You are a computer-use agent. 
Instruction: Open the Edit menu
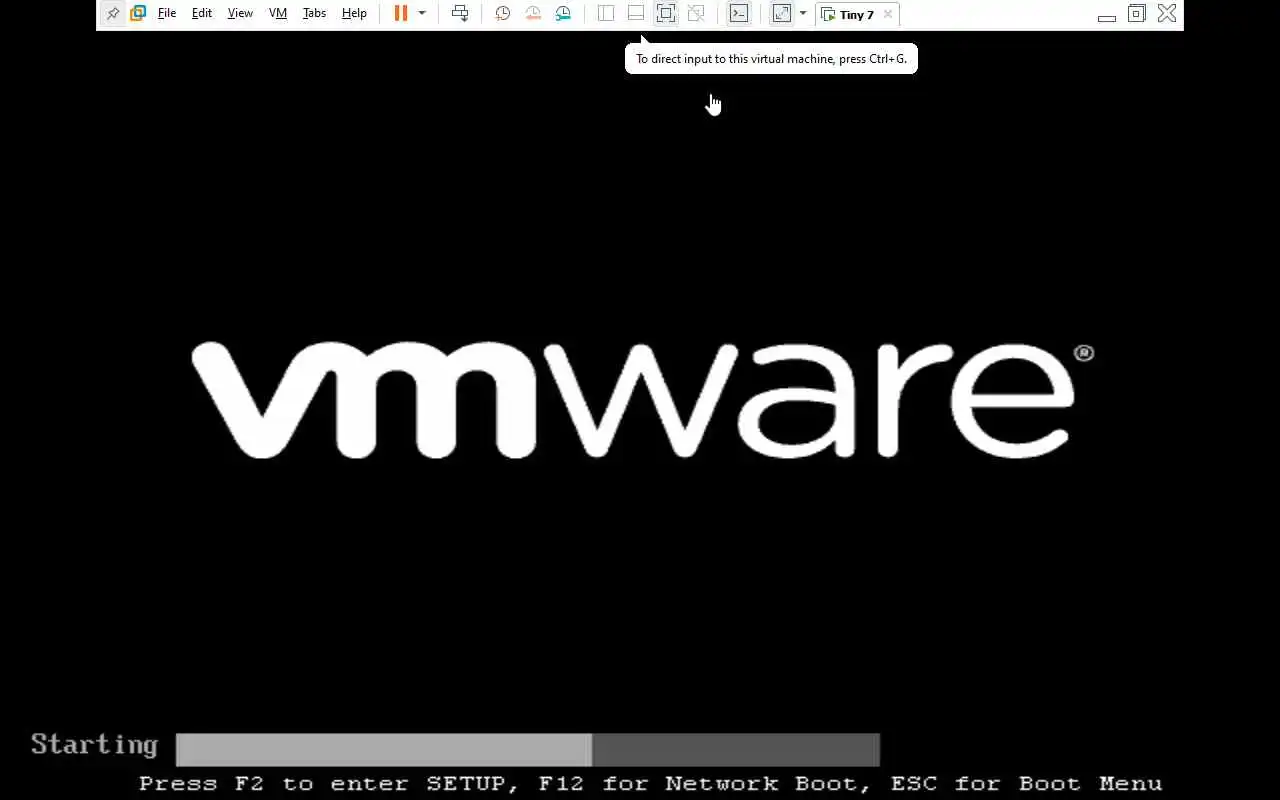[202, 14]
